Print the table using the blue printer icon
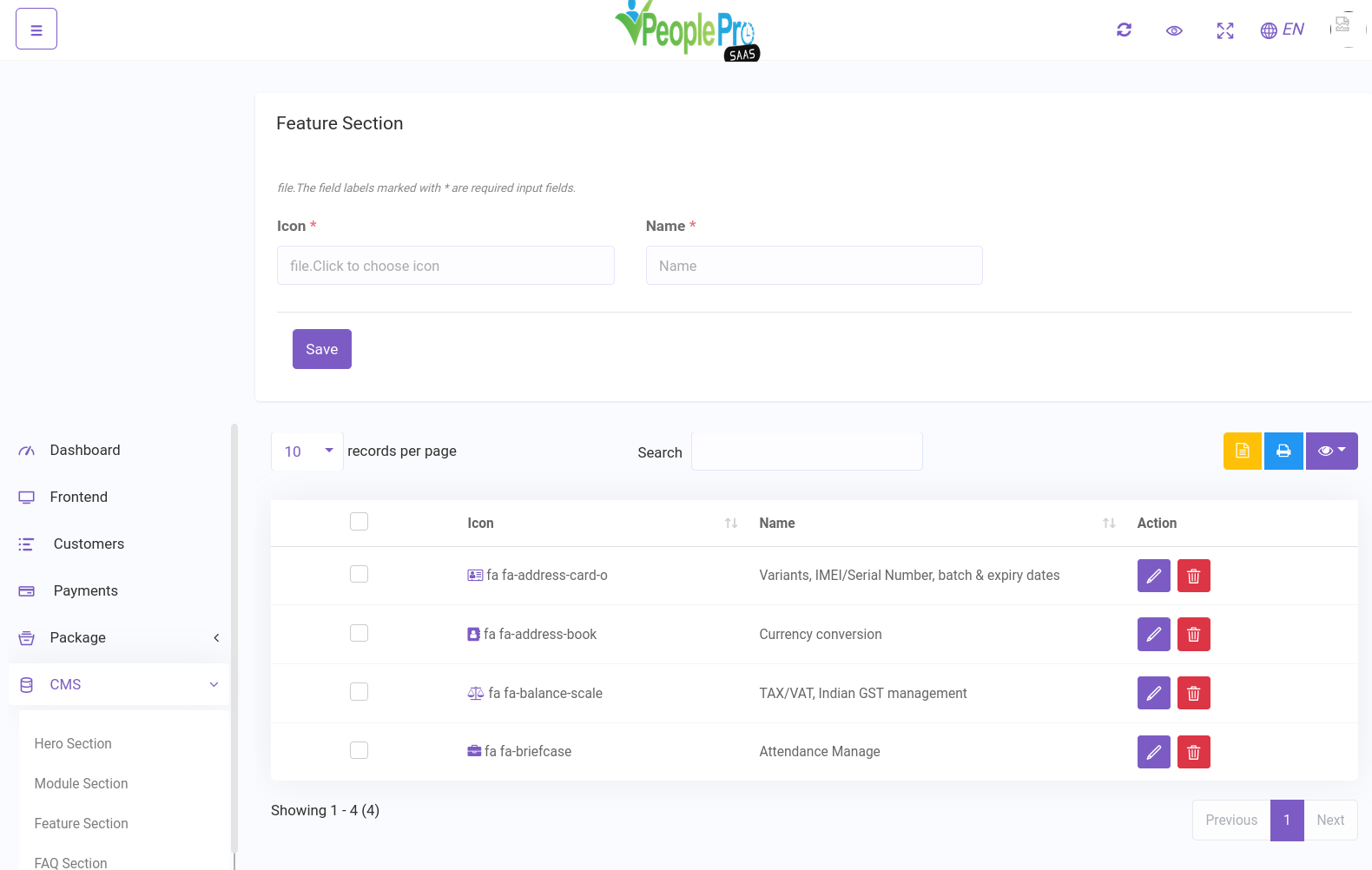The height and width of the screenshot is (870, 1372). 1283,451
